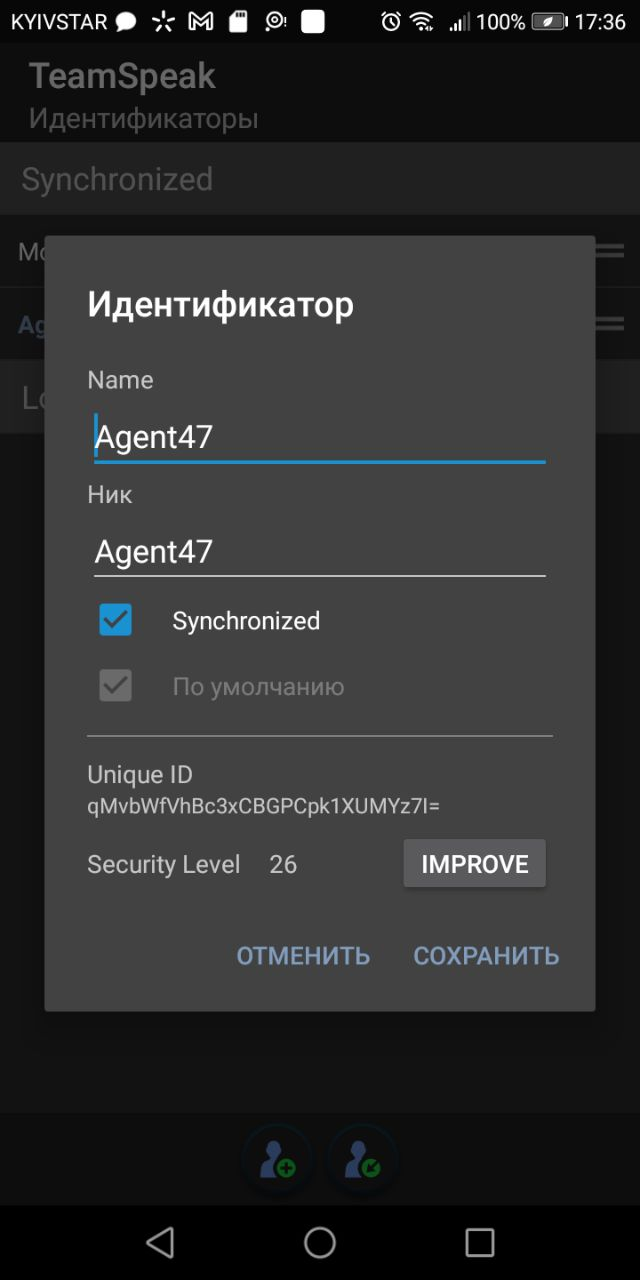
Task: Tap the add identity icon at bottom
Action: click(x=277, y=1160)
